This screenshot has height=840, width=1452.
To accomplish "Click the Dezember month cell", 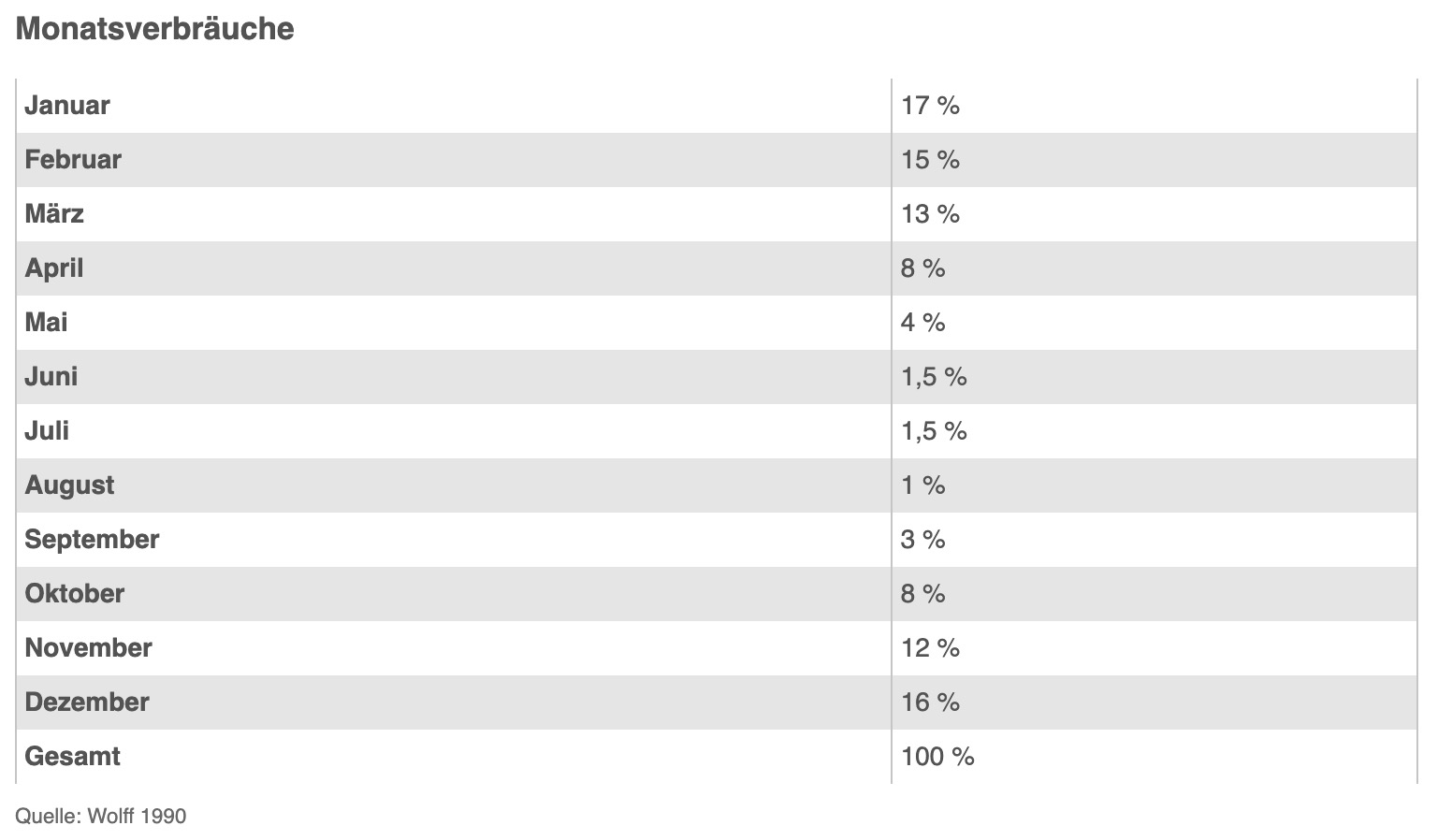I will [x=87, y=702].
